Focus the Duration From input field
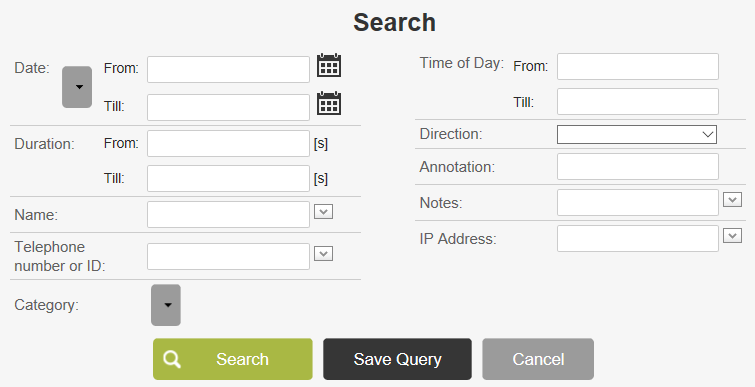The height and width of the screenshot is (387, 755). click(x=228, y=143)
